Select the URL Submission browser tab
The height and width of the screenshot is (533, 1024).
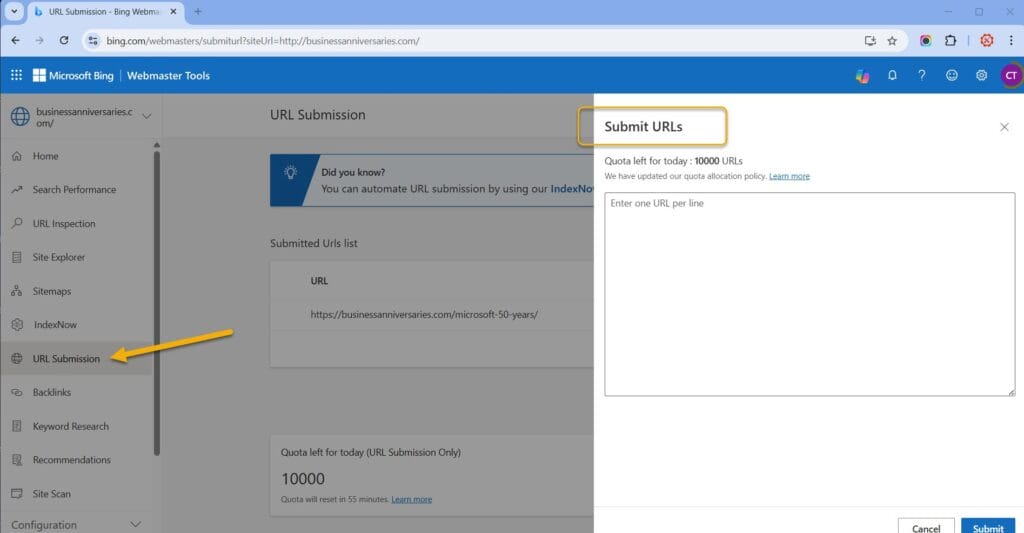[104, 12]
